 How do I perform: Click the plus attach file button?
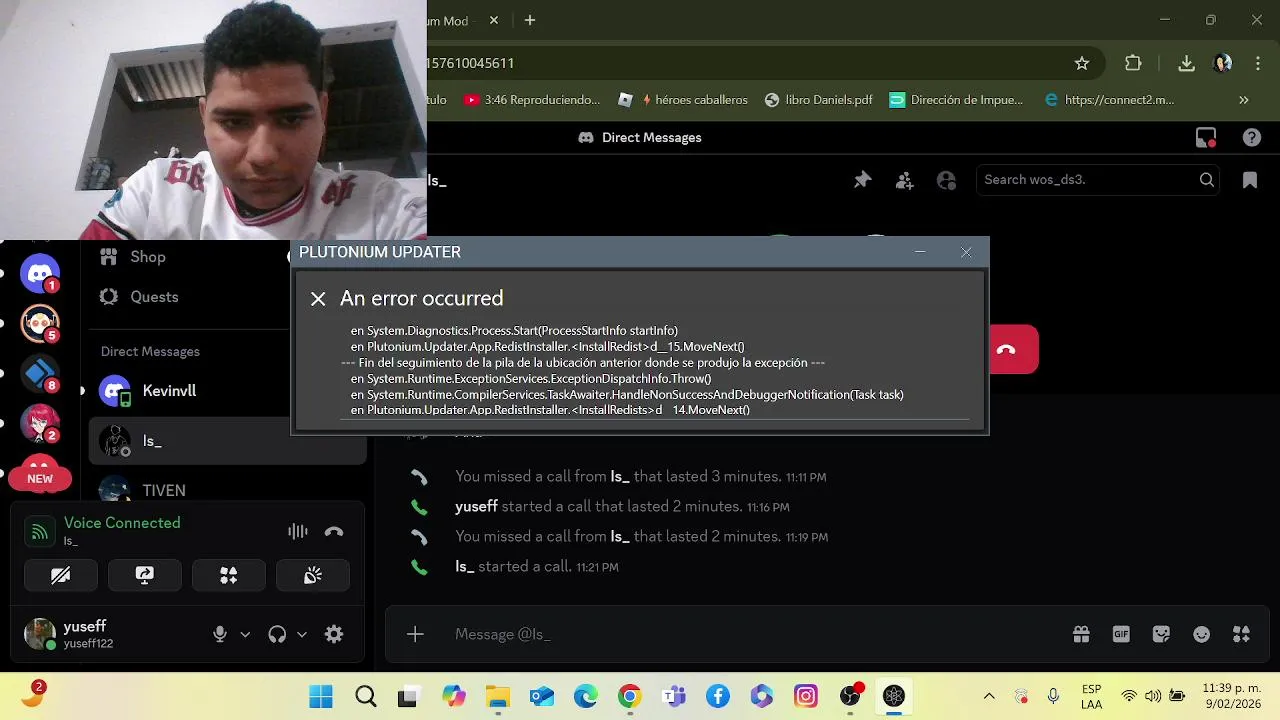coord(415,634)
